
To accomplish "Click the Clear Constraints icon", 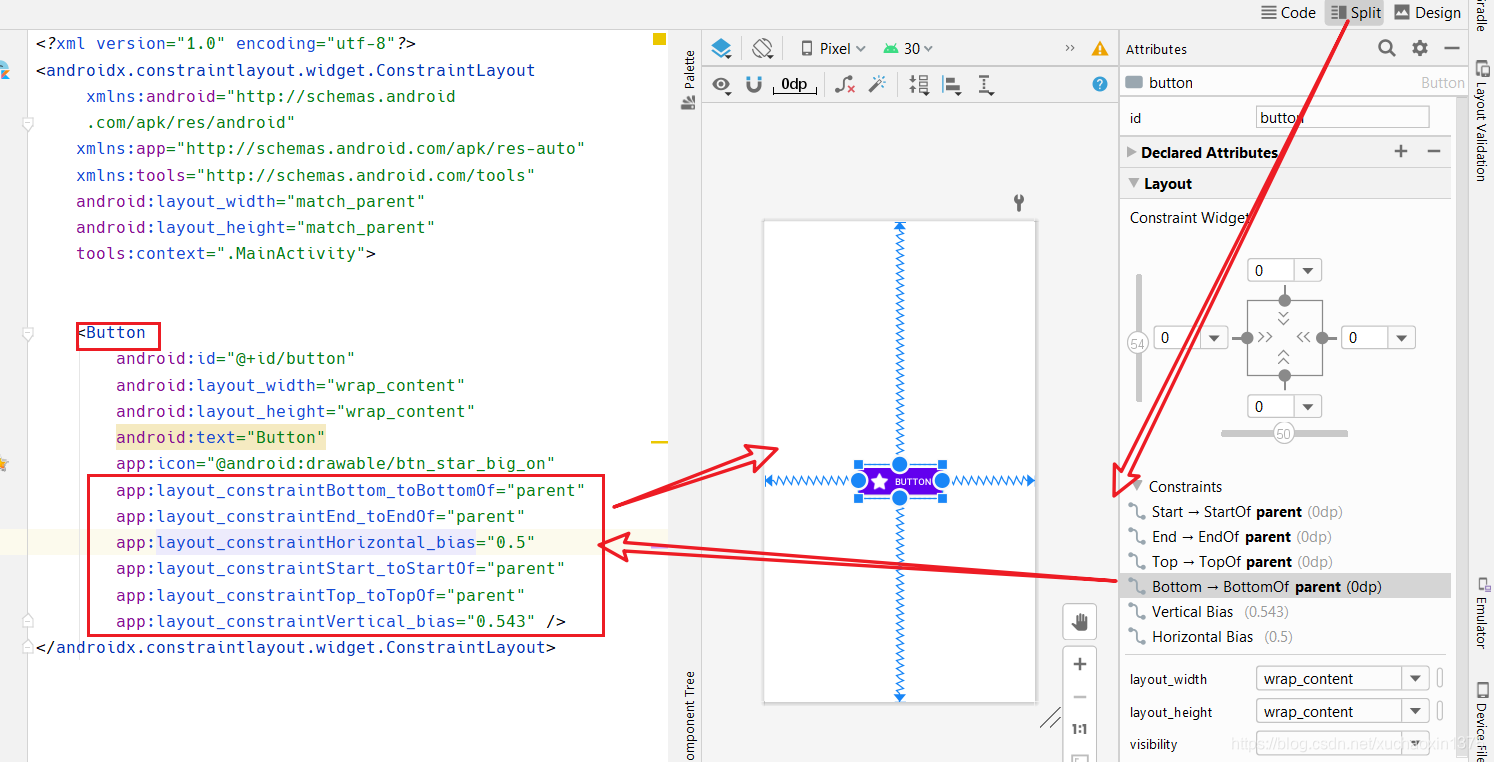I will point(845,85).
